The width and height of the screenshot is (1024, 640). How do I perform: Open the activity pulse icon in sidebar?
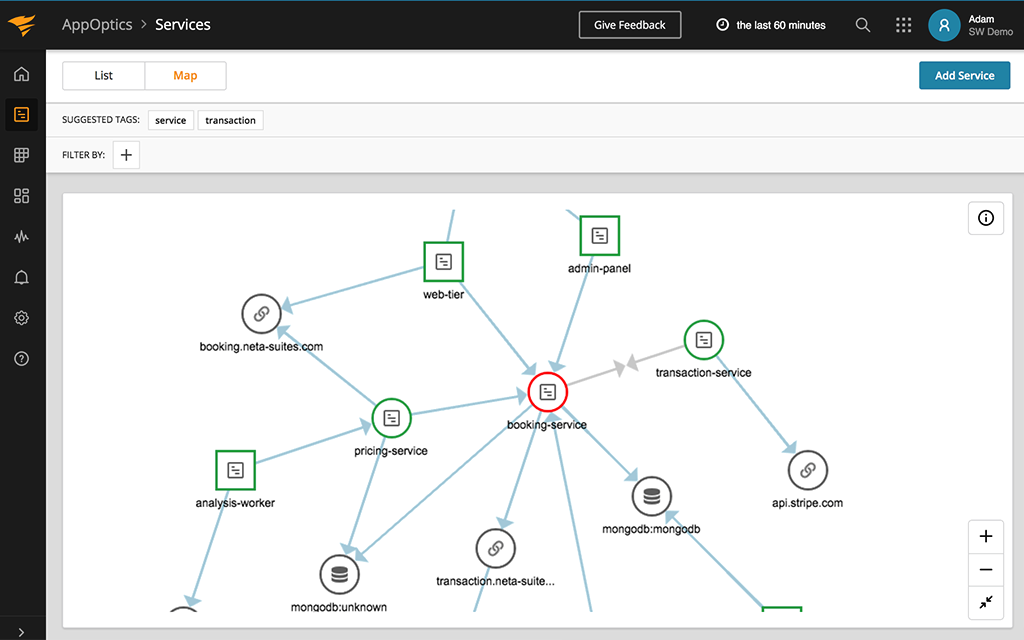tap(22, 236)
